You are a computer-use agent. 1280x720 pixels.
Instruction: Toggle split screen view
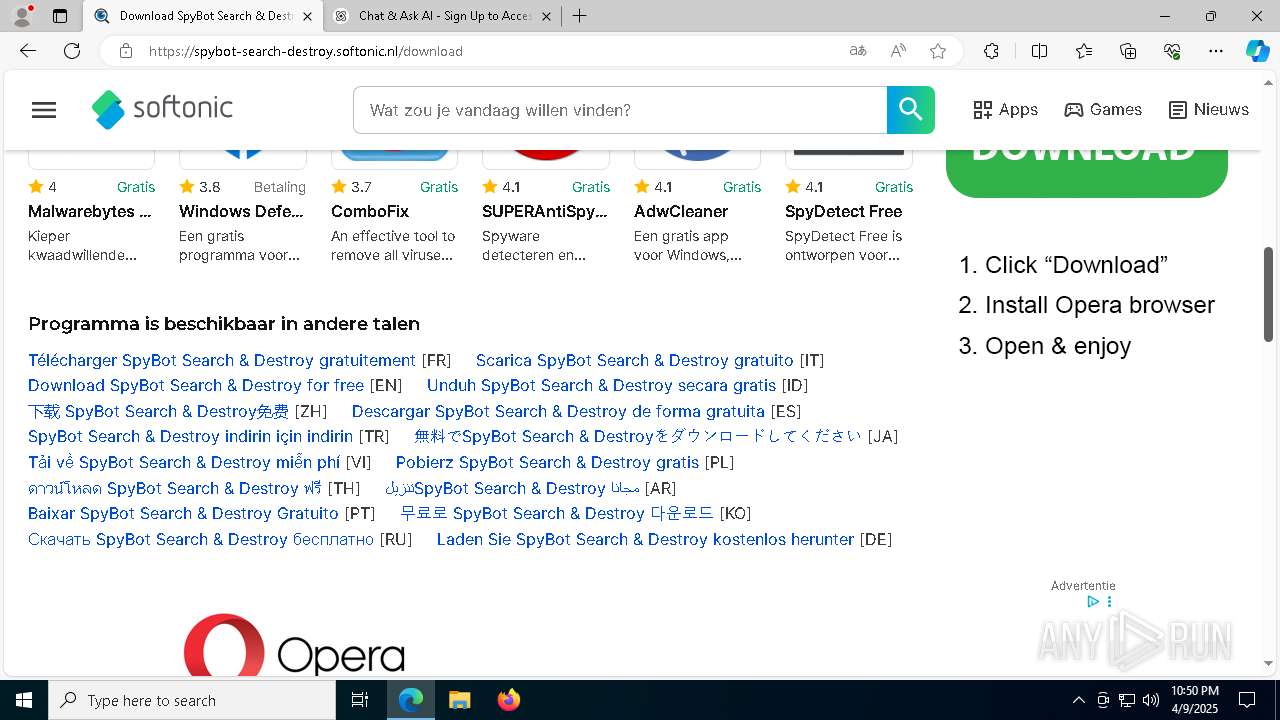[1039, 51]
